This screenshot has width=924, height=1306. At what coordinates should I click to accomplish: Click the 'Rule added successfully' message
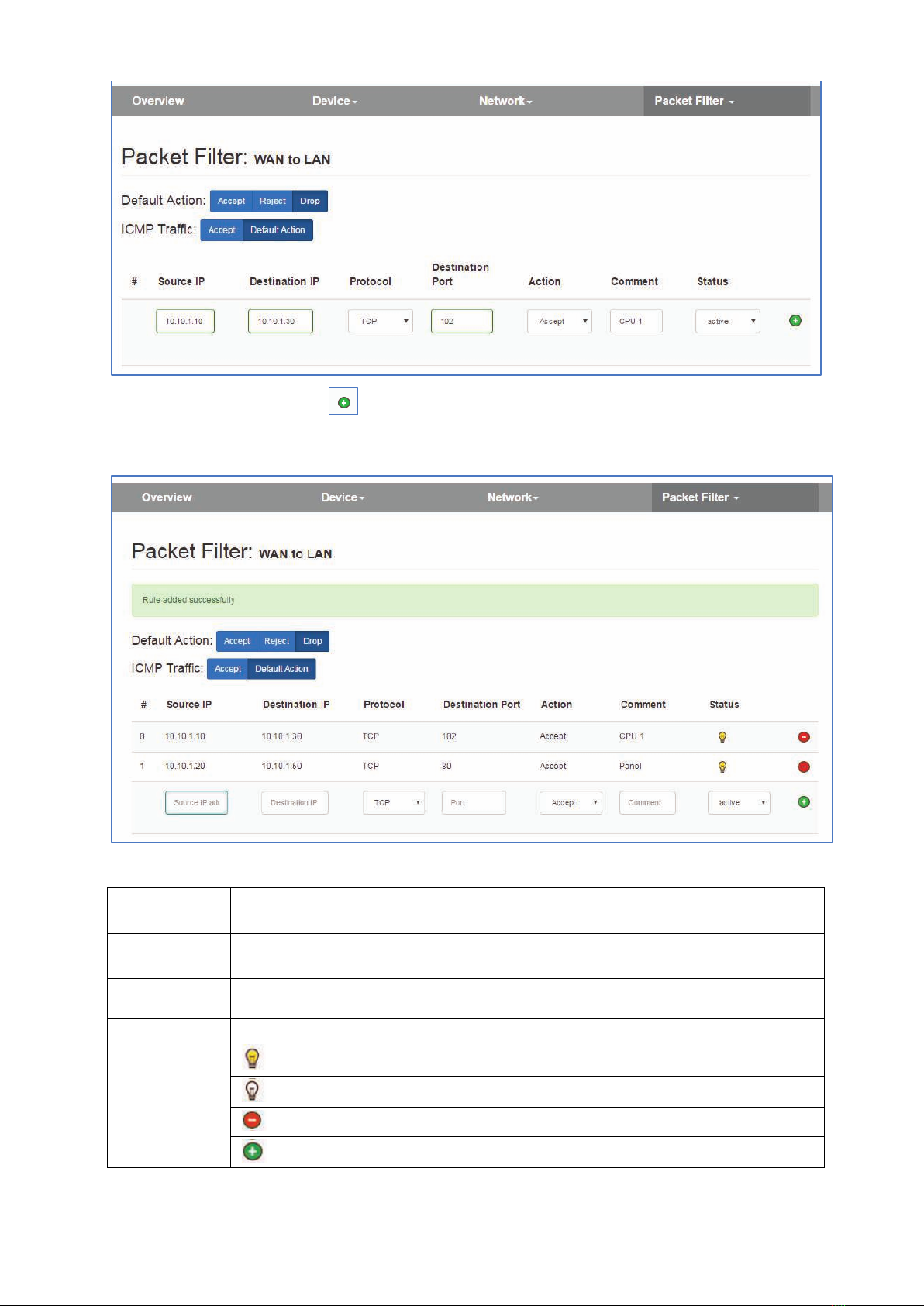(188, 600)
